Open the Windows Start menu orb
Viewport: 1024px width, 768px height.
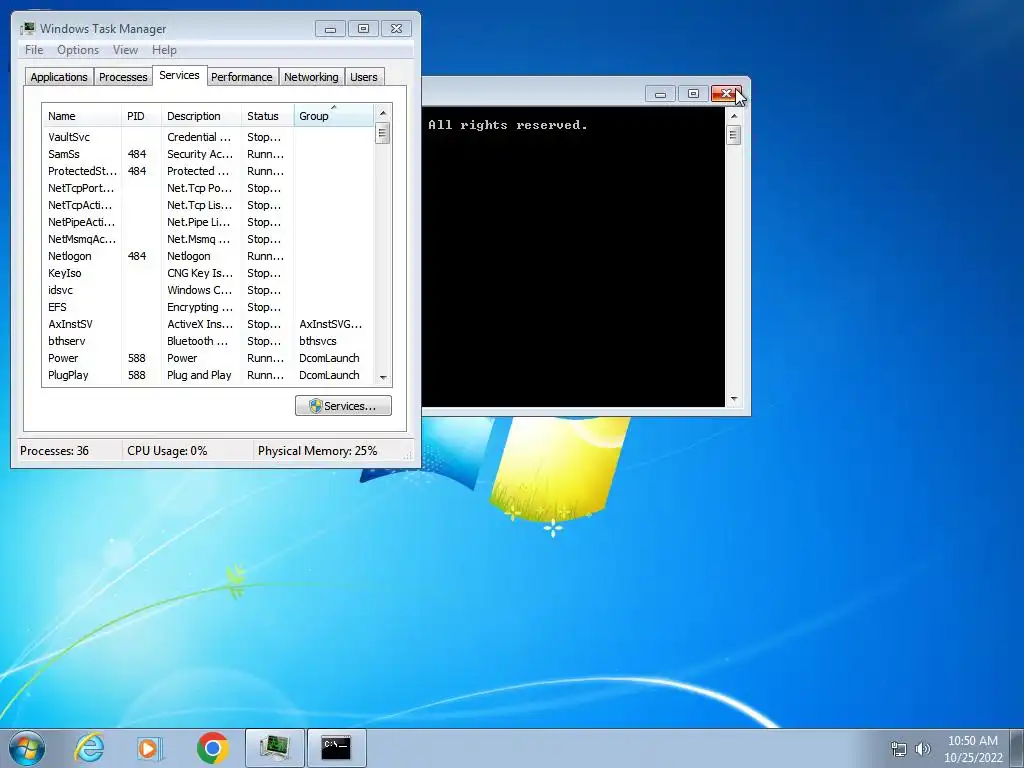coord(27,748)
